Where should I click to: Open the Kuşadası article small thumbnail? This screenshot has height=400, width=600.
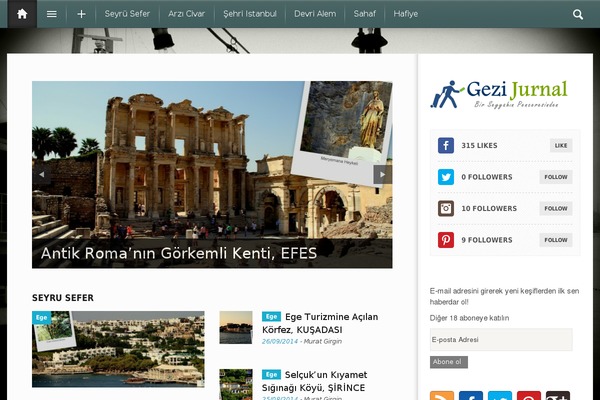[x=236, y=327]
